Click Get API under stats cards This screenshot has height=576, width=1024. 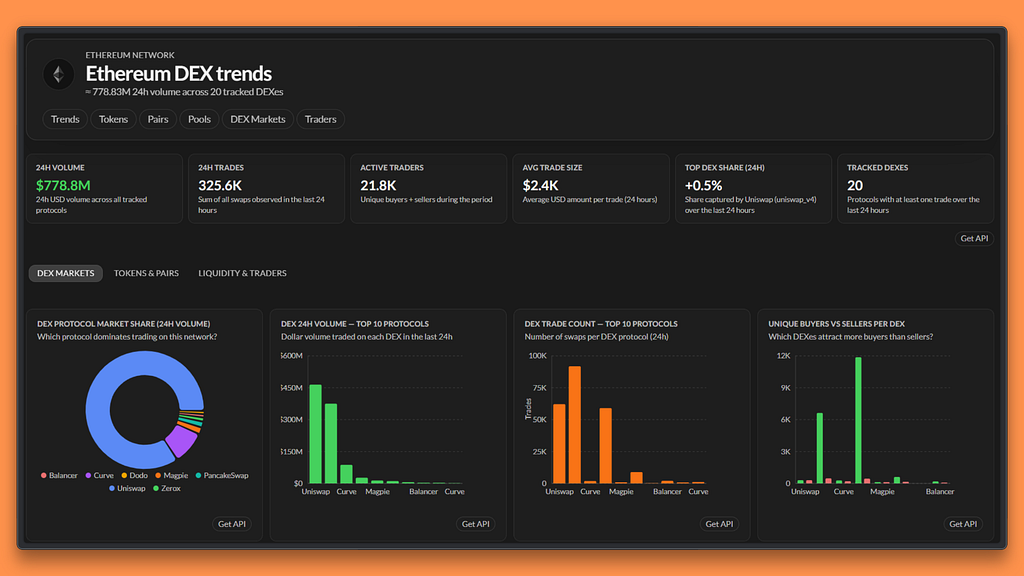click(x=974, y=238)
